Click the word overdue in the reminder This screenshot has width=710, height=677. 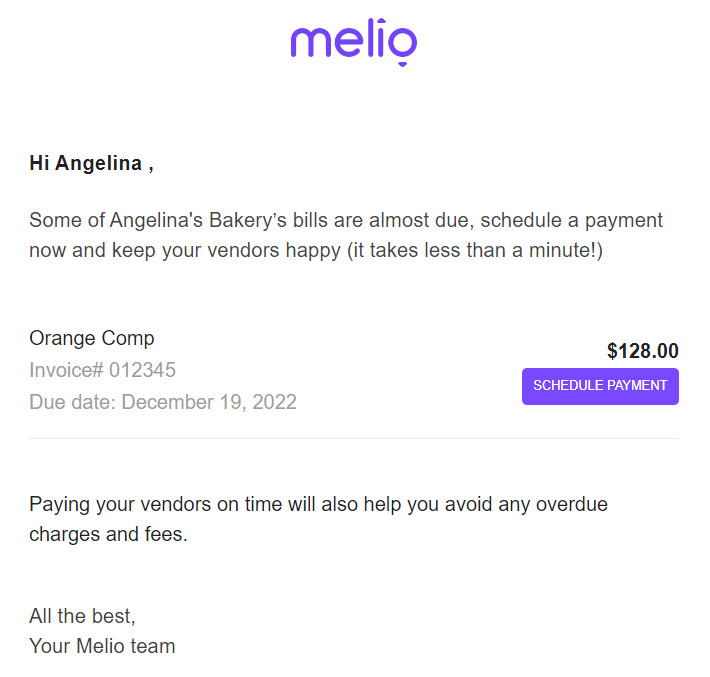point(572,504)
